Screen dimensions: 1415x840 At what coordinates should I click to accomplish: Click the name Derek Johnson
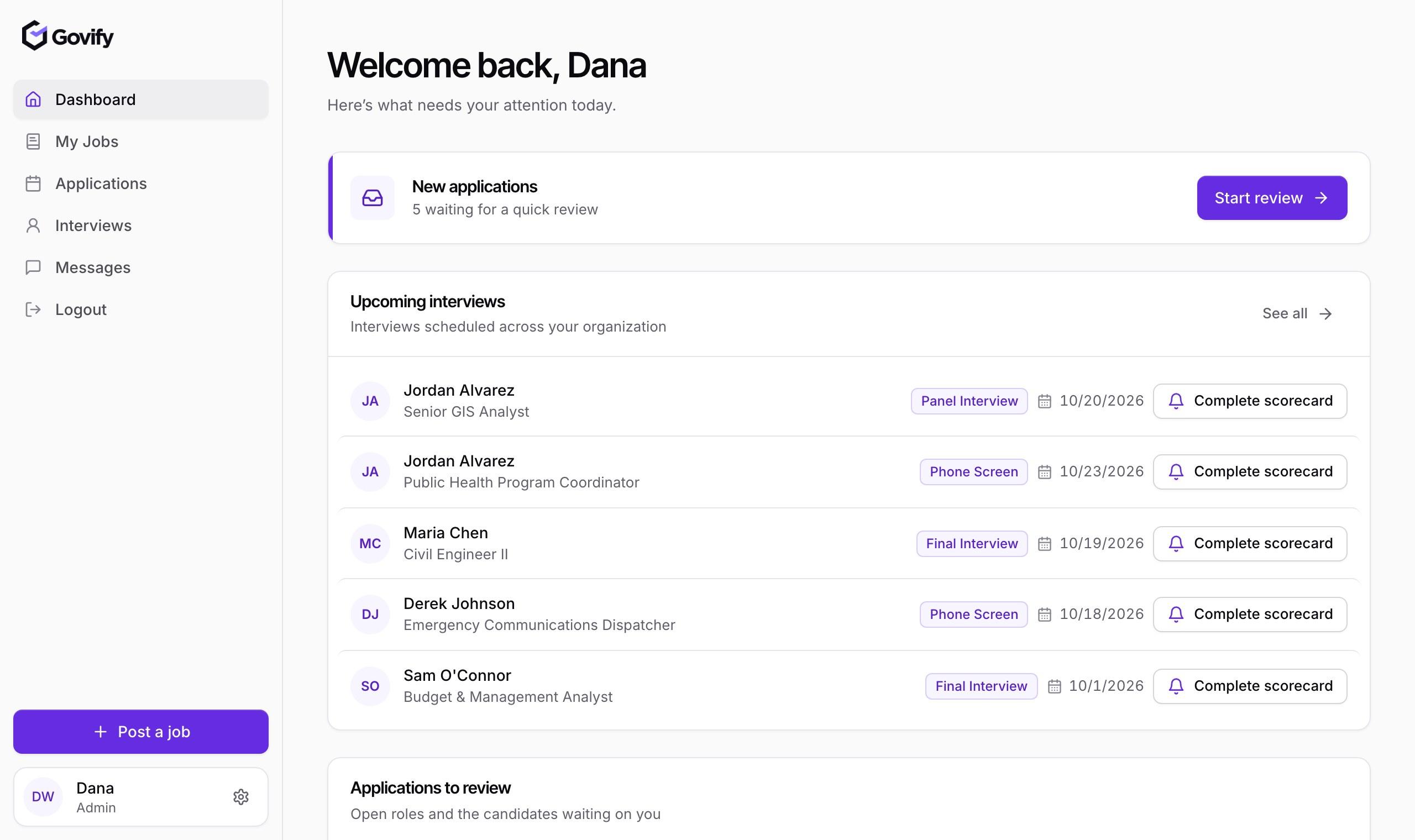(459, 603)
